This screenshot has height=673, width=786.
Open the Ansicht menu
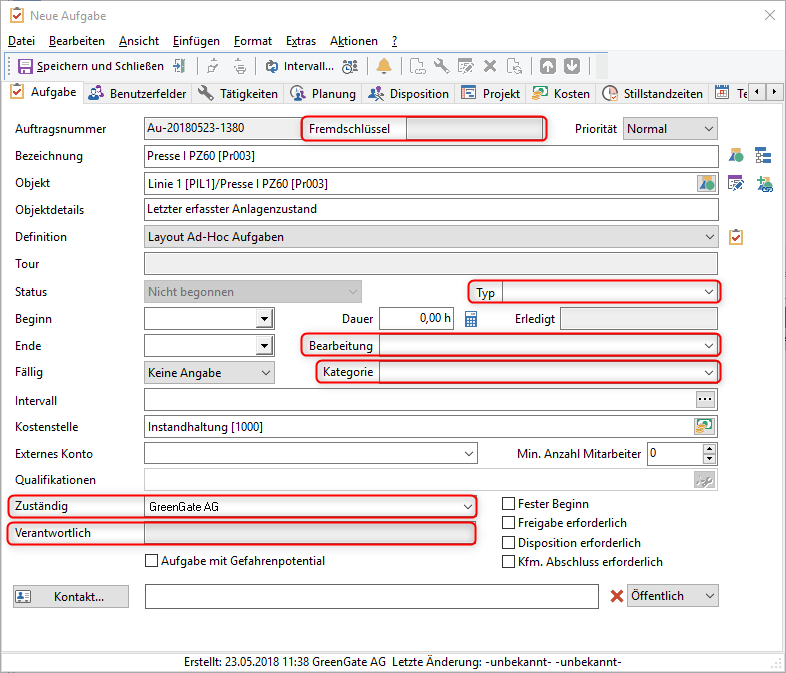tap(139, 41)
